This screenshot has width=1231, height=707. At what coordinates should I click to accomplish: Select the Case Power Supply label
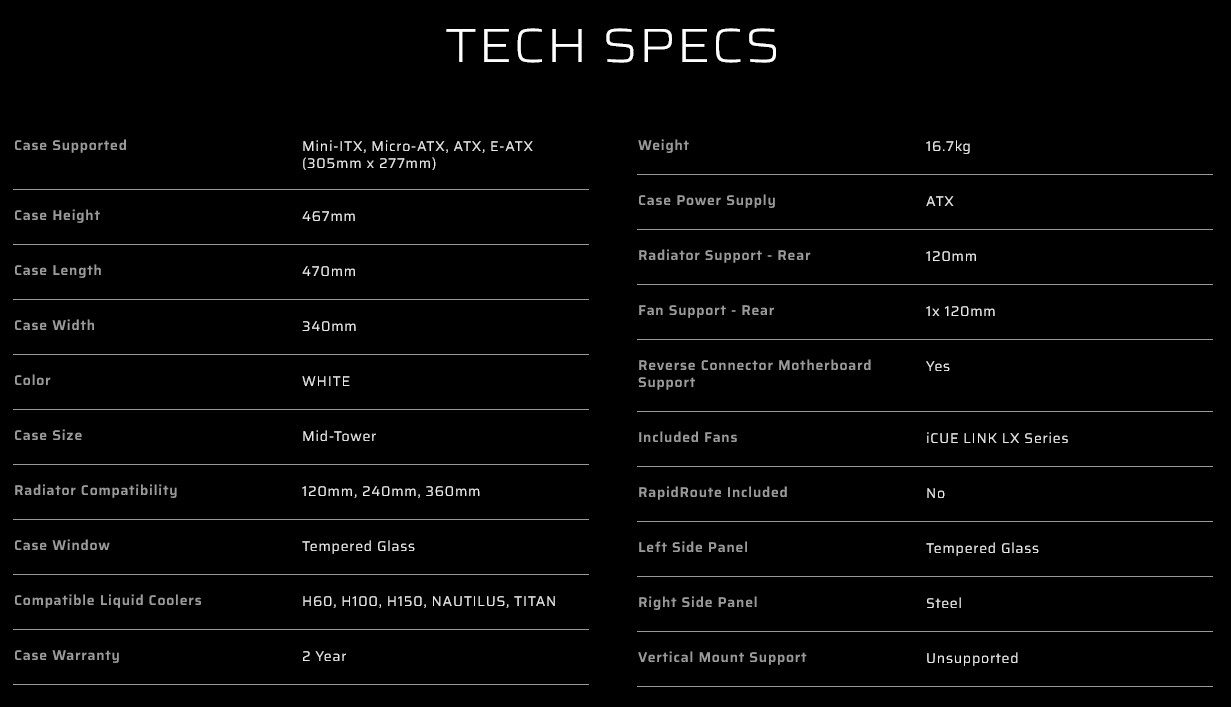pyautogui.click(x=707, y=201)
